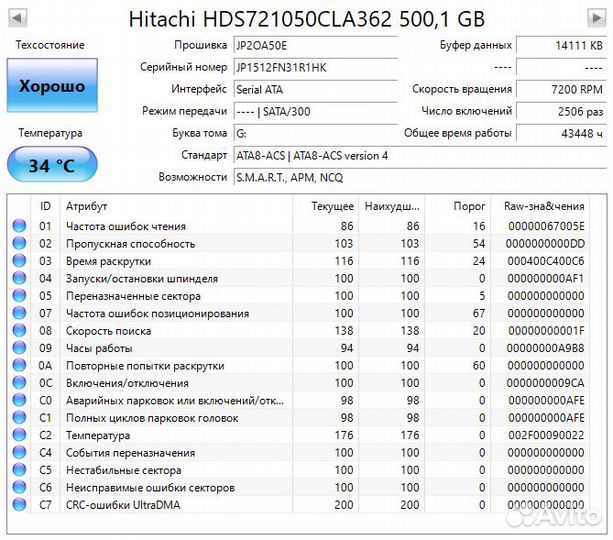Click the Хорошо health status button
613x540 pixels.
point(52,86)
